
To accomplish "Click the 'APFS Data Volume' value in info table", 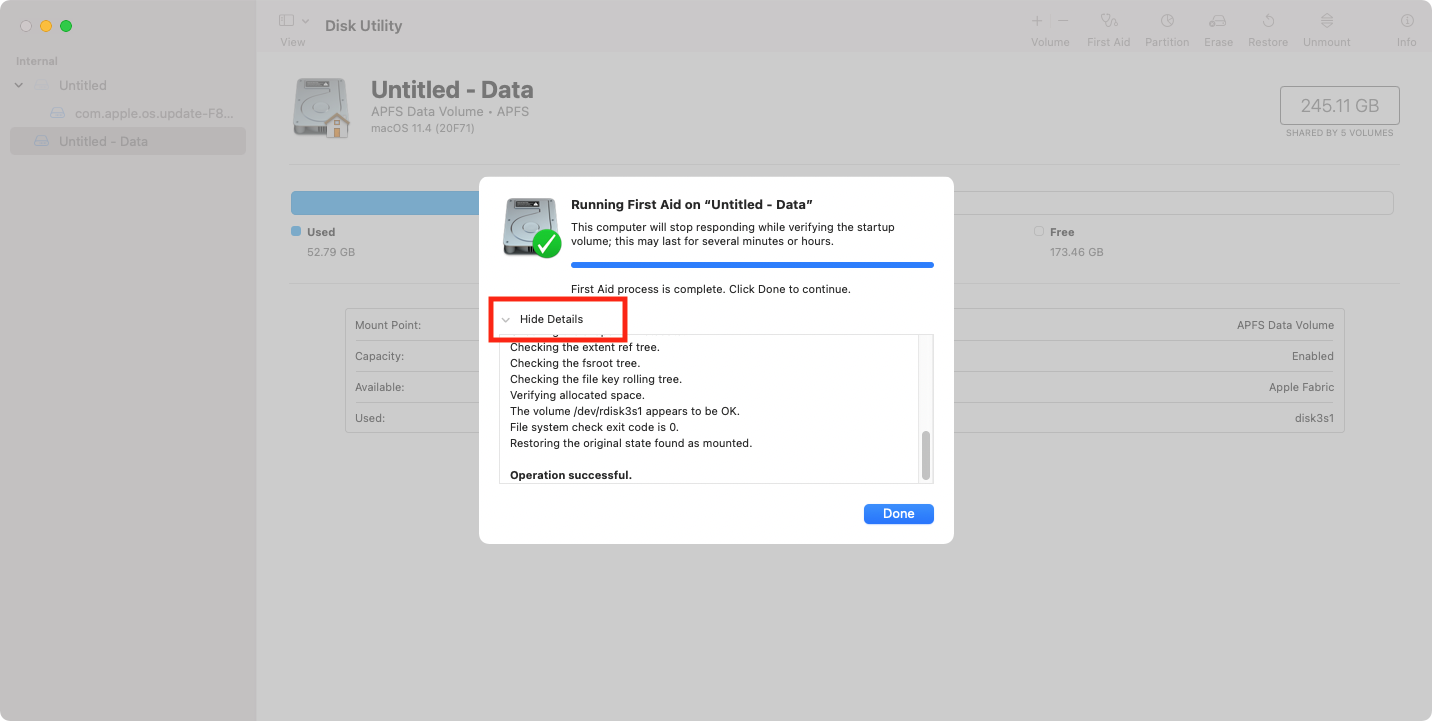I will click(1285, 325).
